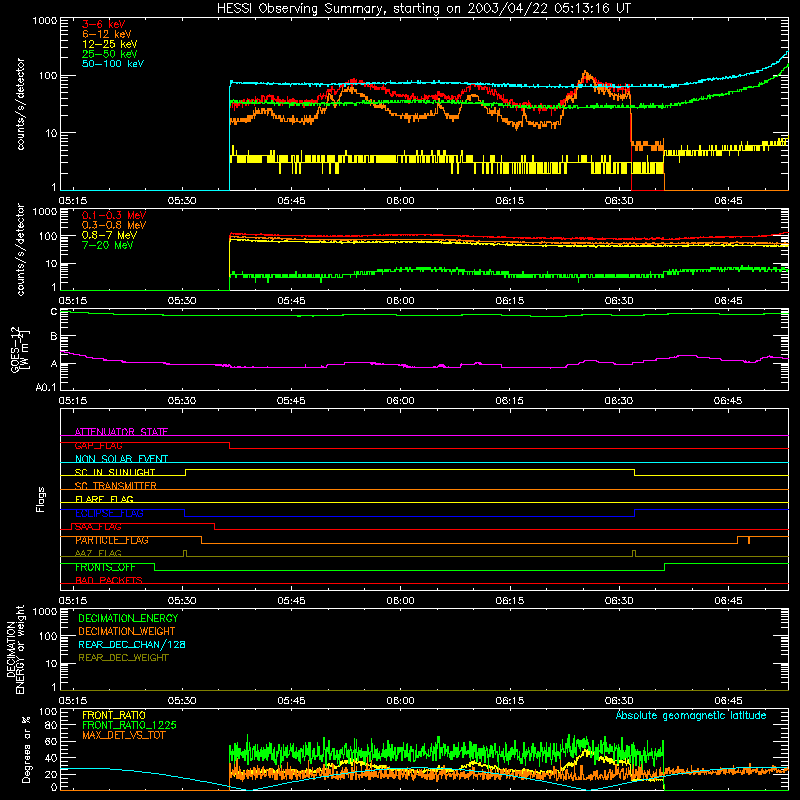Click the C level on GOES axis
The width and height of the screenshot is (800, 800).
click(x=54, y=312)
